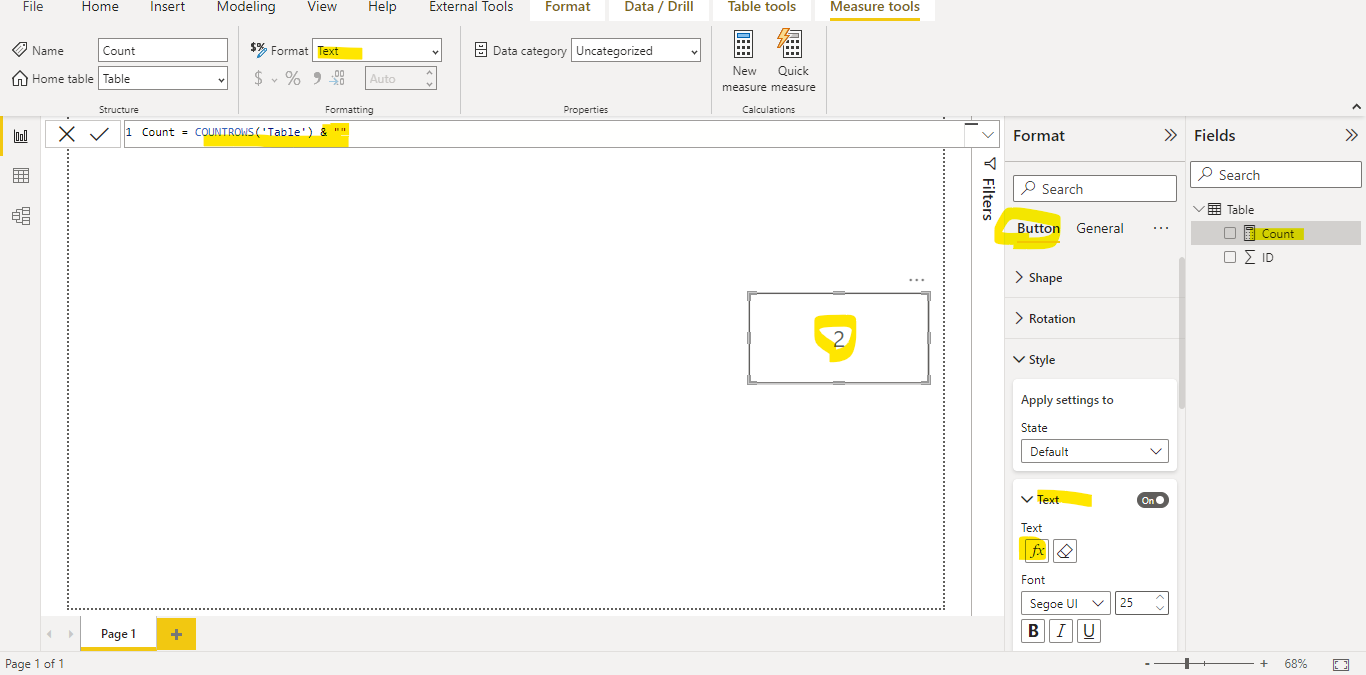
Task: Collapse the Format pane arrows
Action: tap(1170, 135)
